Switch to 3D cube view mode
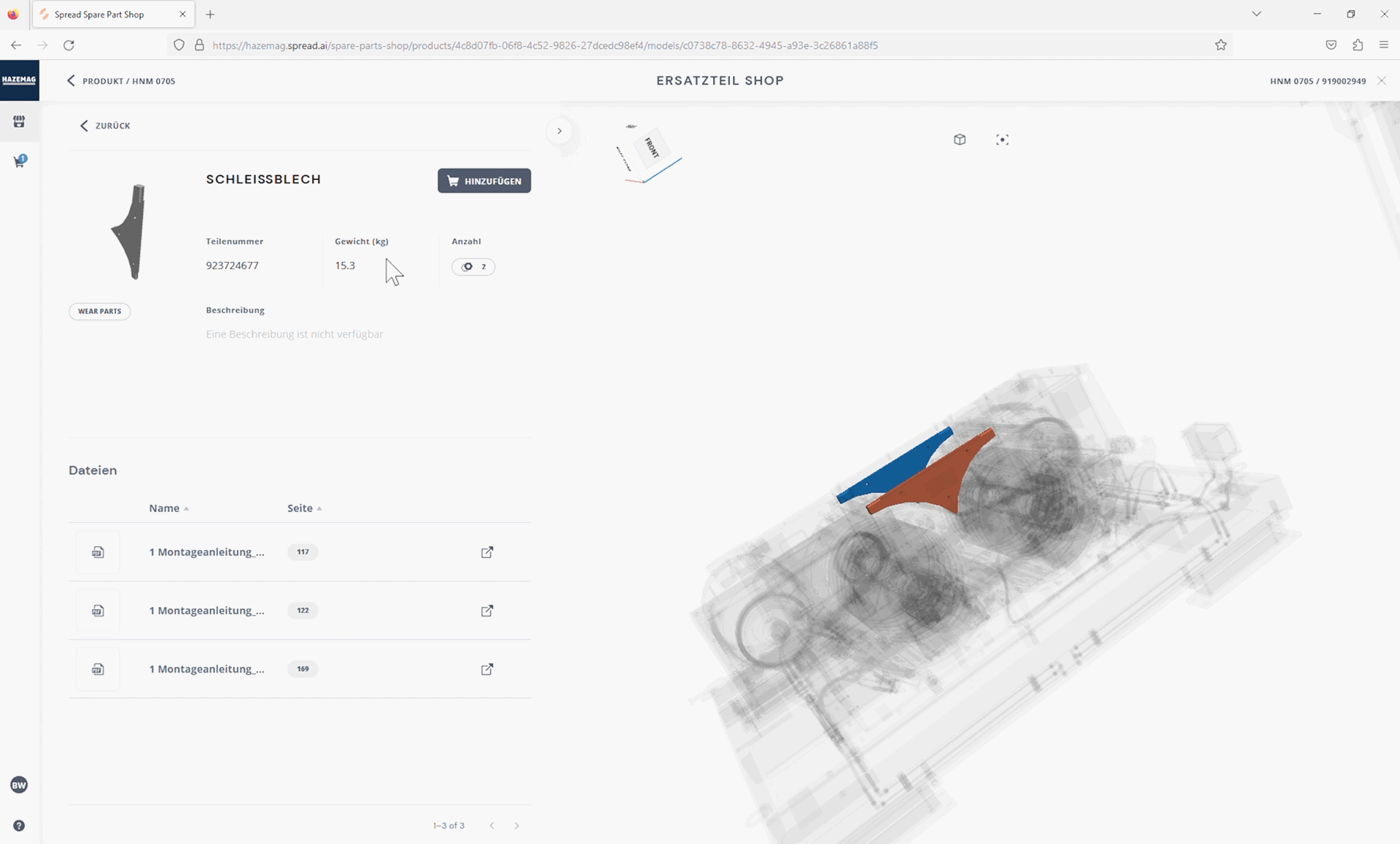The image size is (1400, 844). pyautogui.click(x=960, y=139)
